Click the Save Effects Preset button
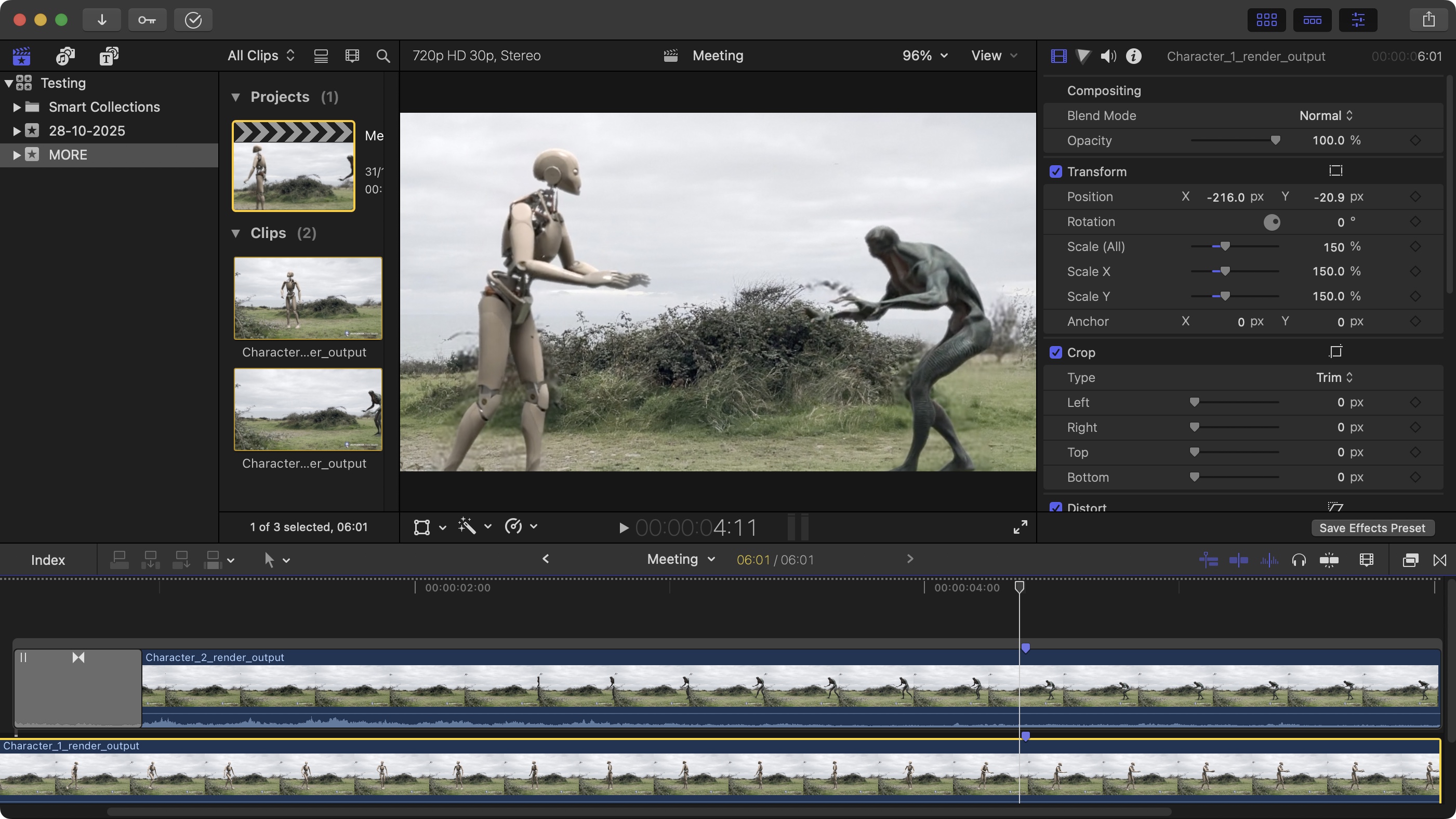1456x819 pixels. (x=1372, y=527)
